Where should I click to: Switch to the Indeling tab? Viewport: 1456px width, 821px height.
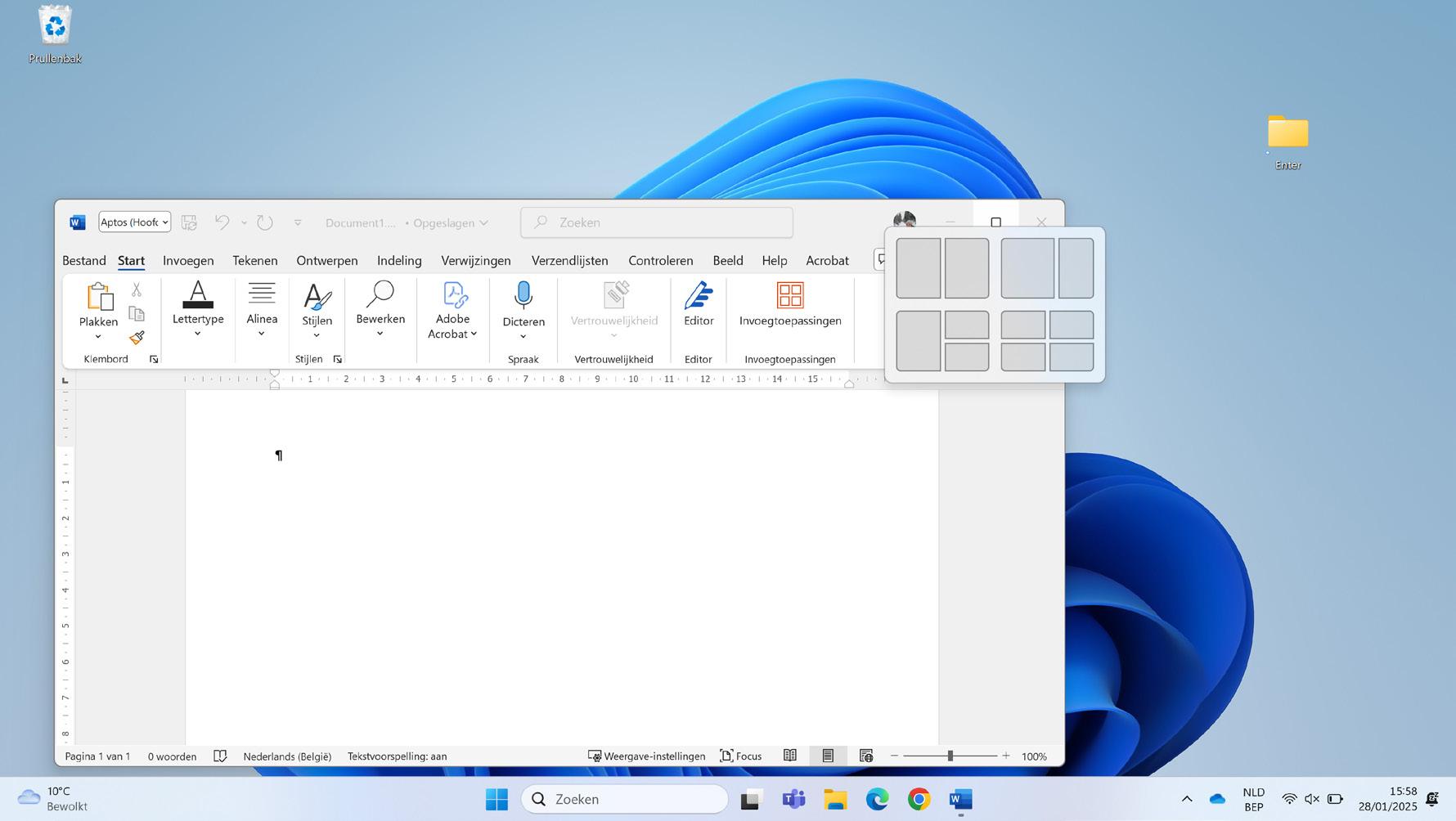click(x=399, y=261)
